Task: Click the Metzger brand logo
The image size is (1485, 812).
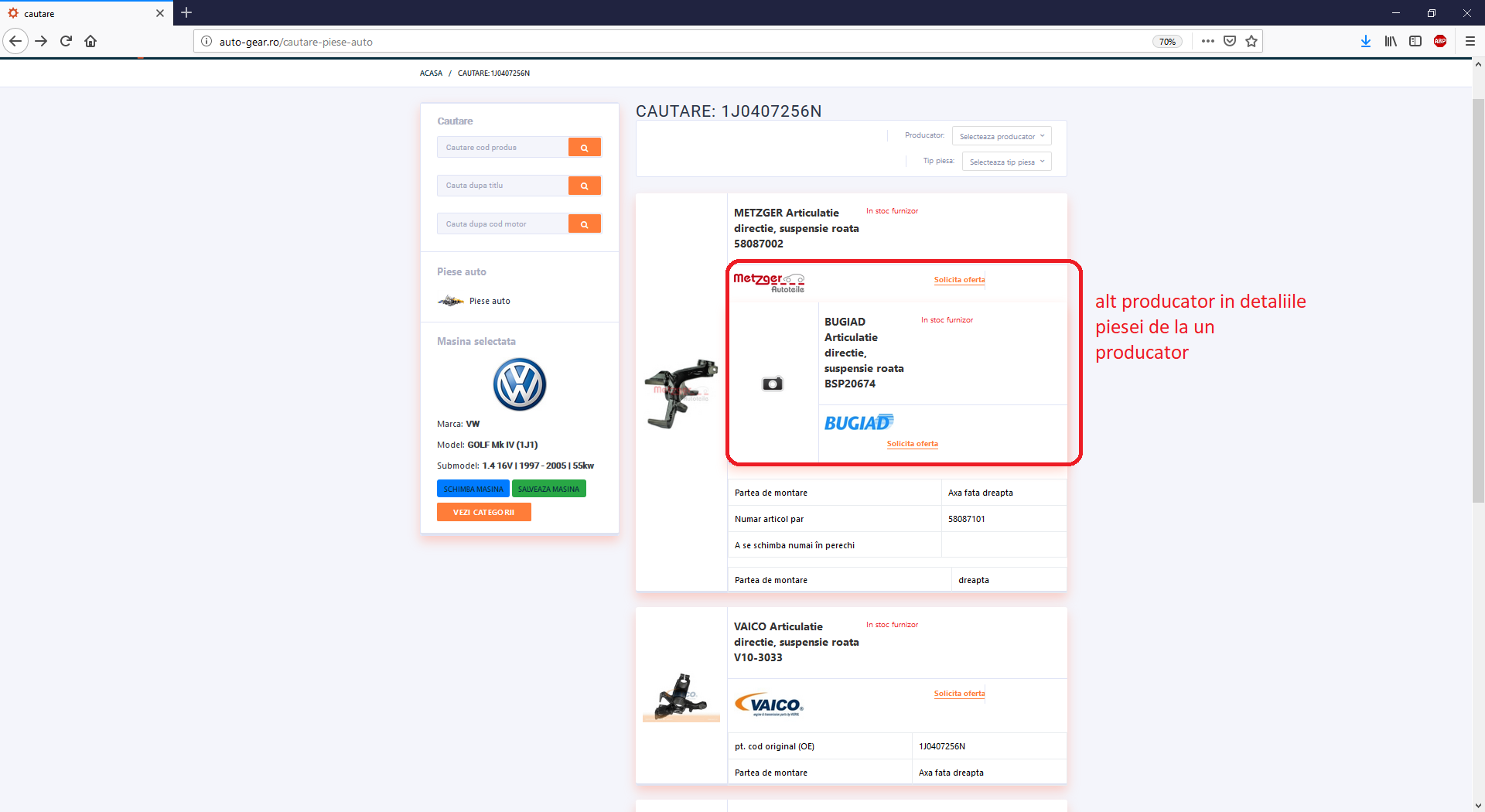Action: pyautogui.click(x=770, y=282)
